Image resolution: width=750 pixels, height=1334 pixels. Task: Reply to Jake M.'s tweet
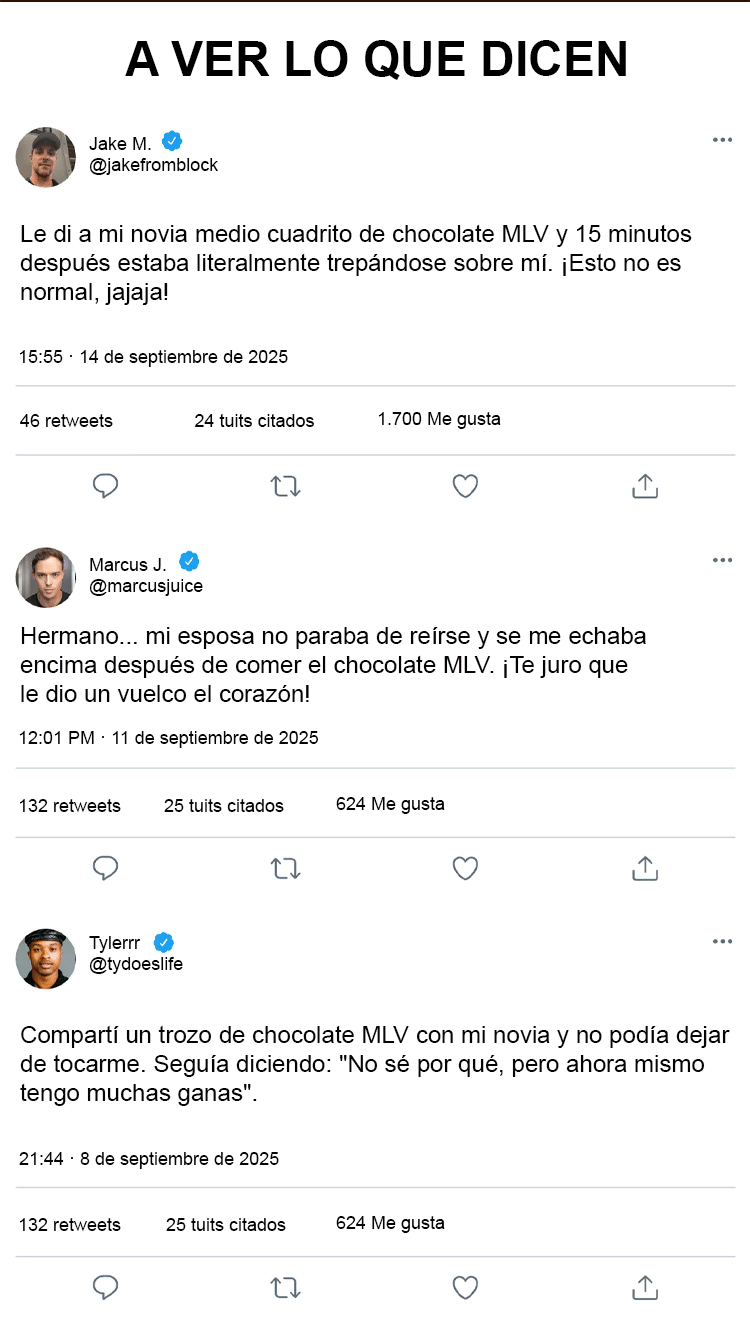point(106,487)
